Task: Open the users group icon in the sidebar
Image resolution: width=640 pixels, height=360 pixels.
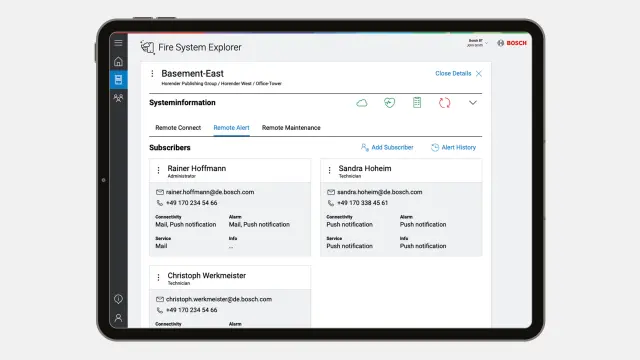Action: click(x=118, y=98)
